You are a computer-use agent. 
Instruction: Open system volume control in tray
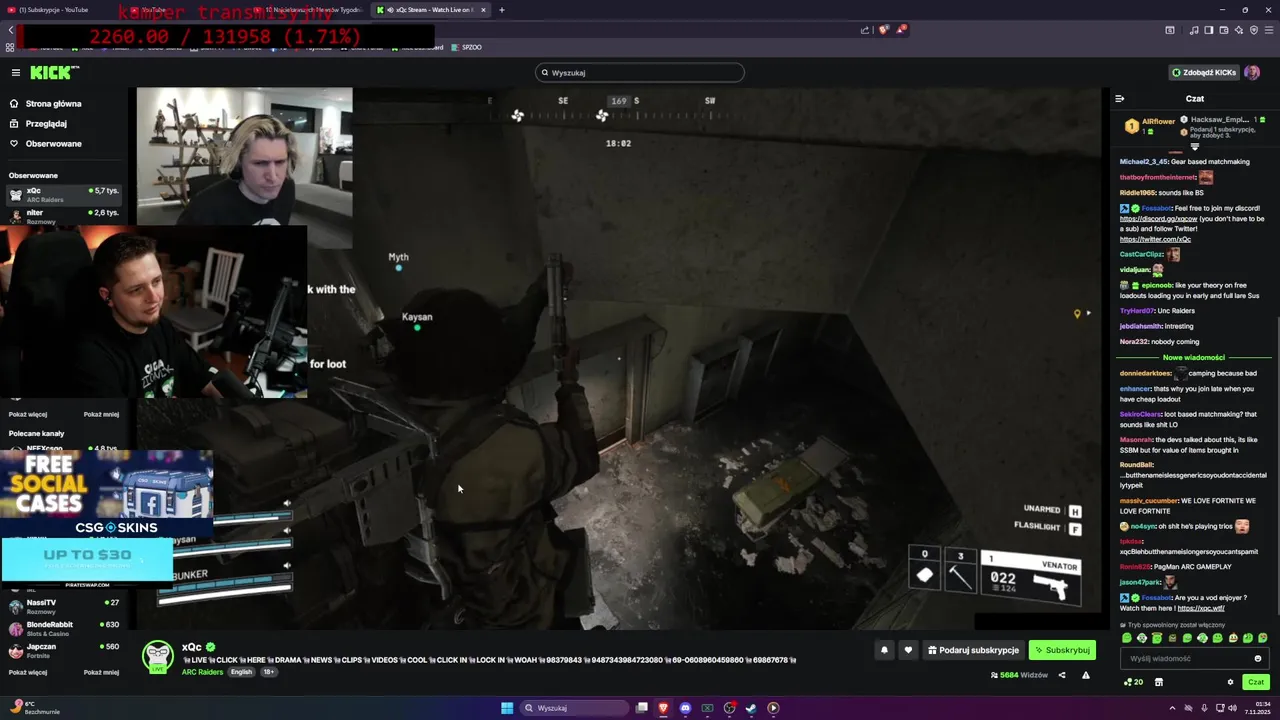coord(1230,708)
